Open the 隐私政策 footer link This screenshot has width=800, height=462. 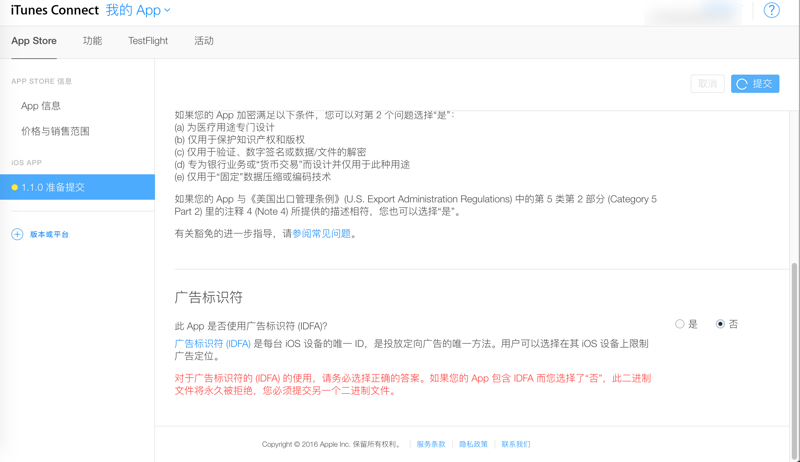tap(473, 444)
